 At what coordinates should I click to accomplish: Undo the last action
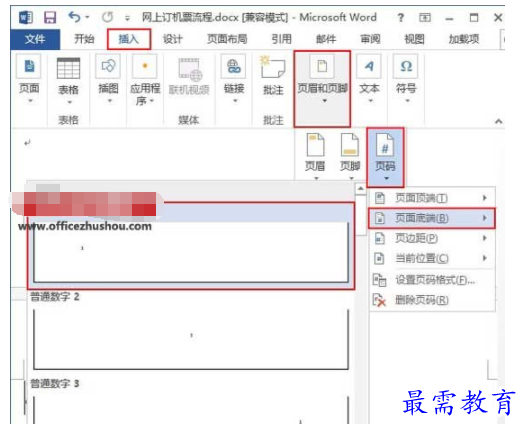point(74,17)
